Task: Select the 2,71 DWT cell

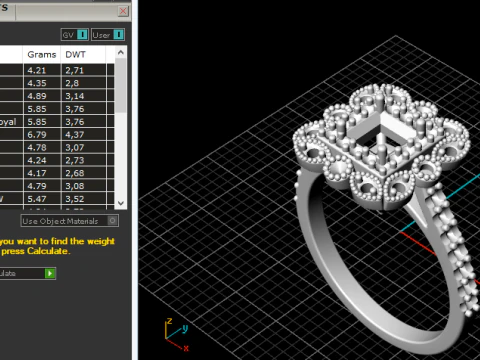Action: [x=84, y=70]
